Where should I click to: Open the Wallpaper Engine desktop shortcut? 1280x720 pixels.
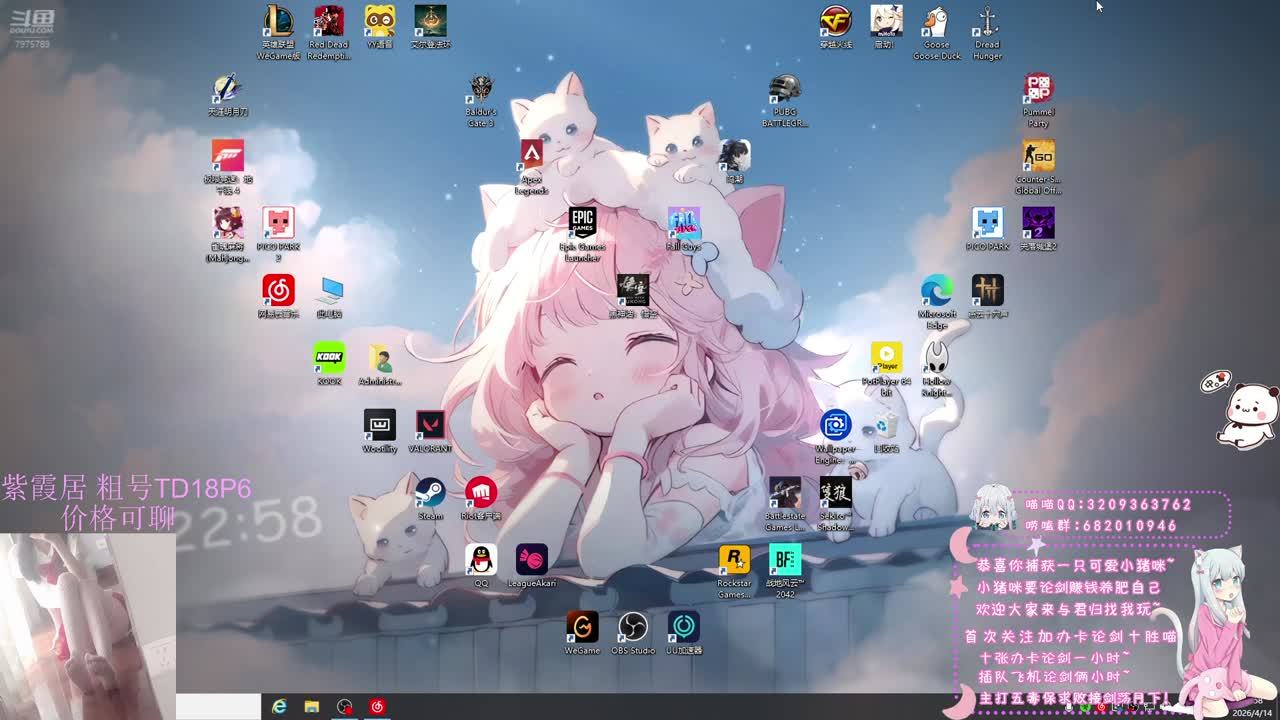(x=836, y=437)
